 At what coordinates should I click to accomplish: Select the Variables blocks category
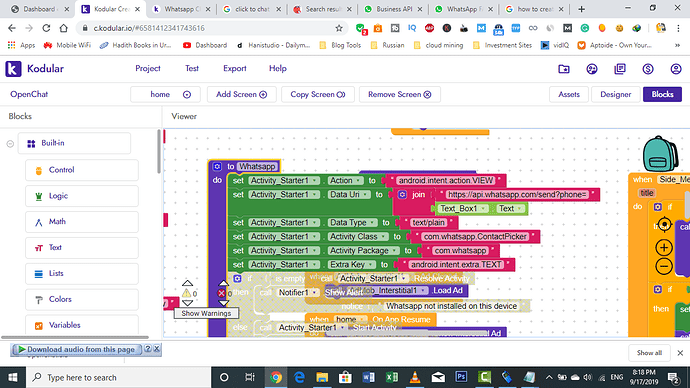click(82, 326)
